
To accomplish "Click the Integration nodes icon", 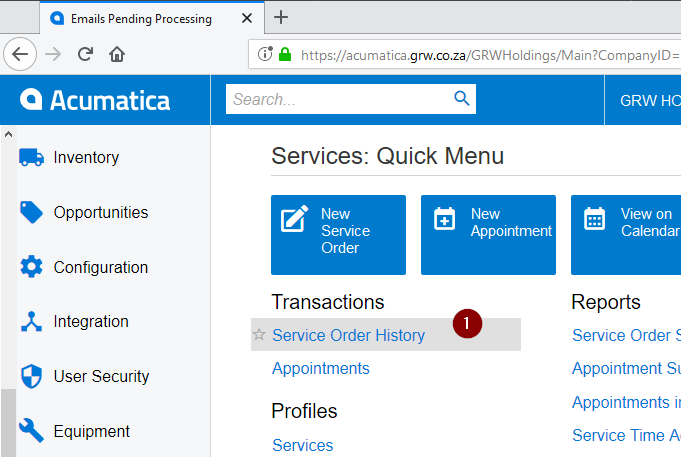I will (31, 322).
